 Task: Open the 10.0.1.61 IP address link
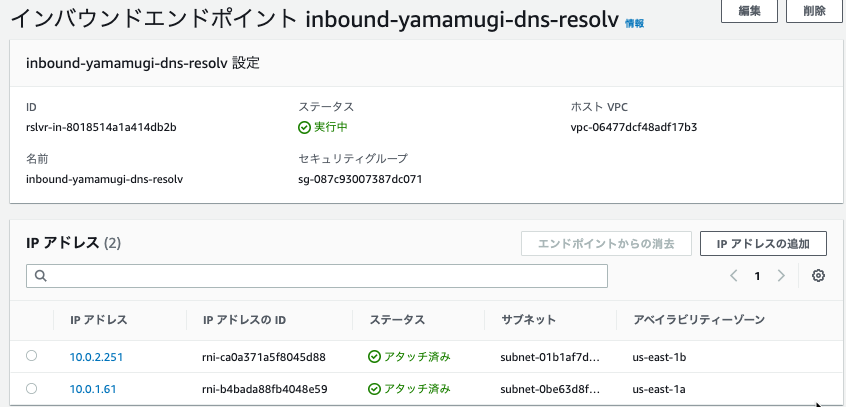93,389
